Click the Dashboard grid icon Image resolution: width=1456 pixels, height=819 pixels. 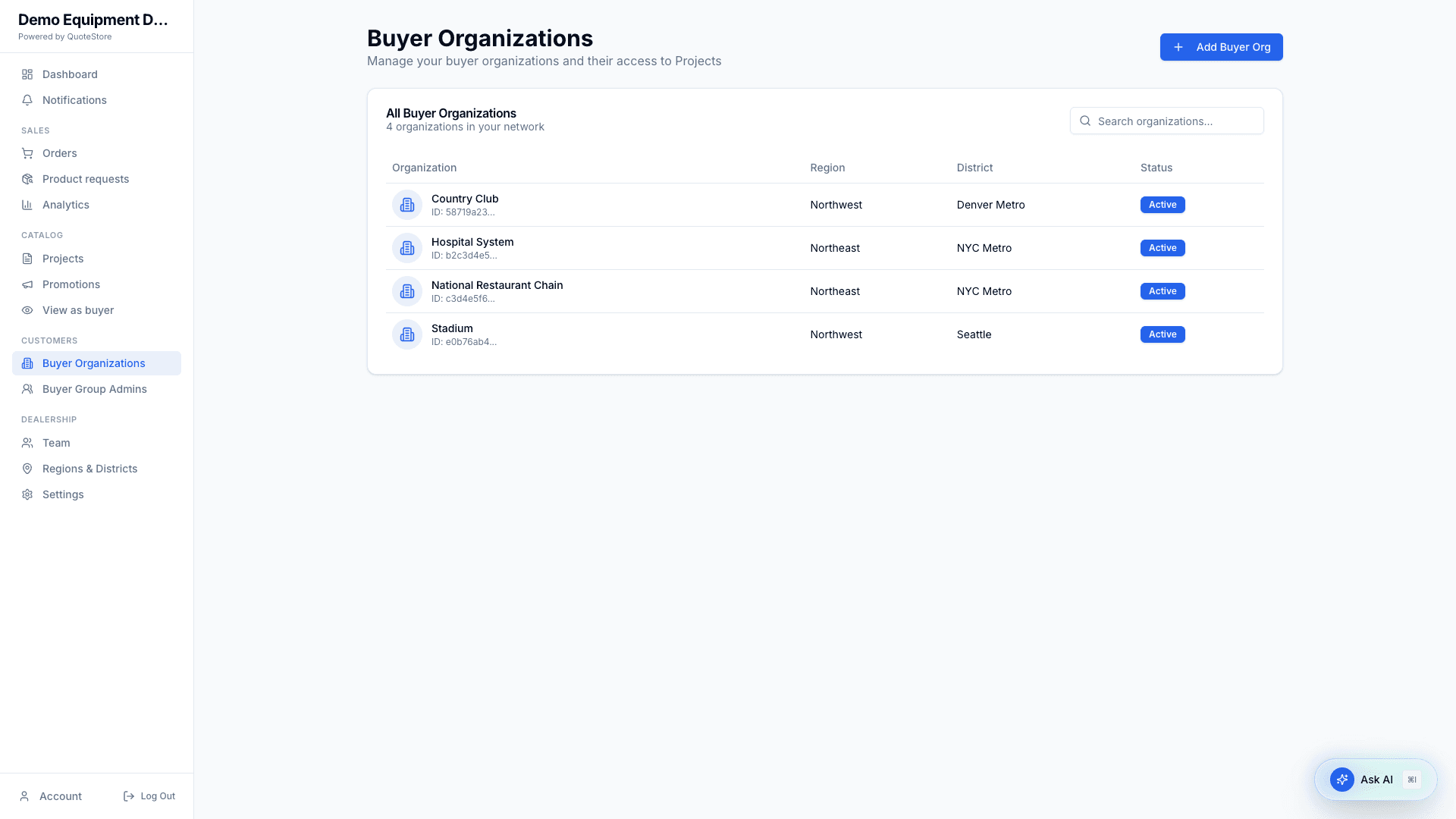[27, 74]
